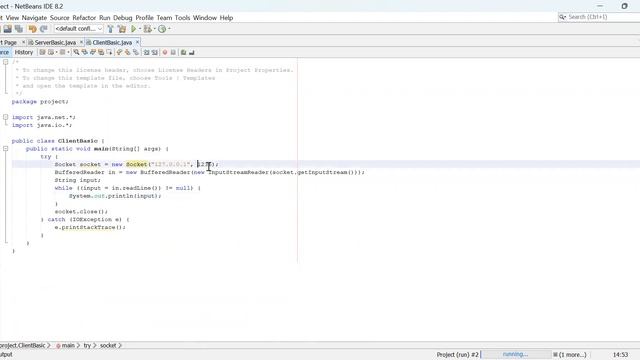The image size is (640, 360).
Task: Click the project.ClientBasic breadcrumb
Action: 23,345
